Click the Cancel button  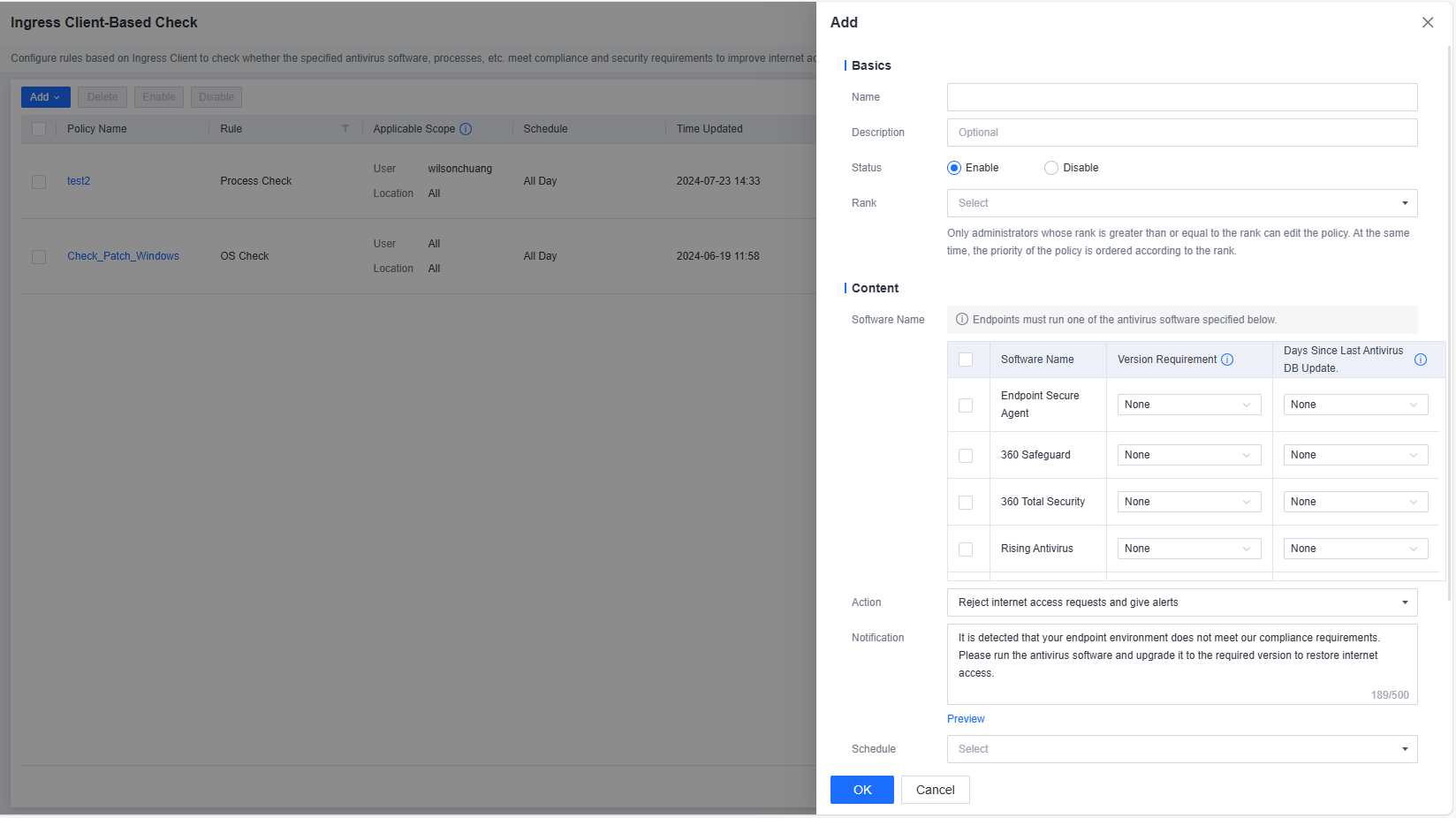pyautogui.click(x=936, y=790)
